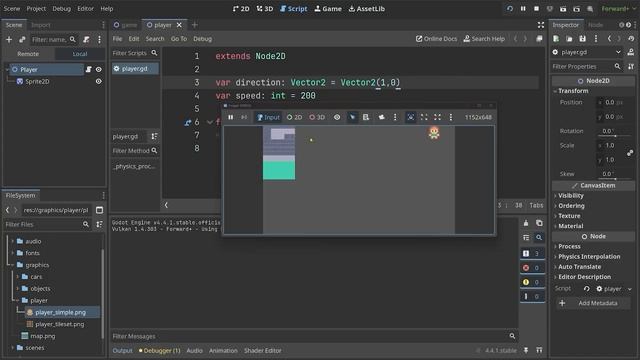
Task: Open the Node tab beside Inspector
Action: [596, 25]
